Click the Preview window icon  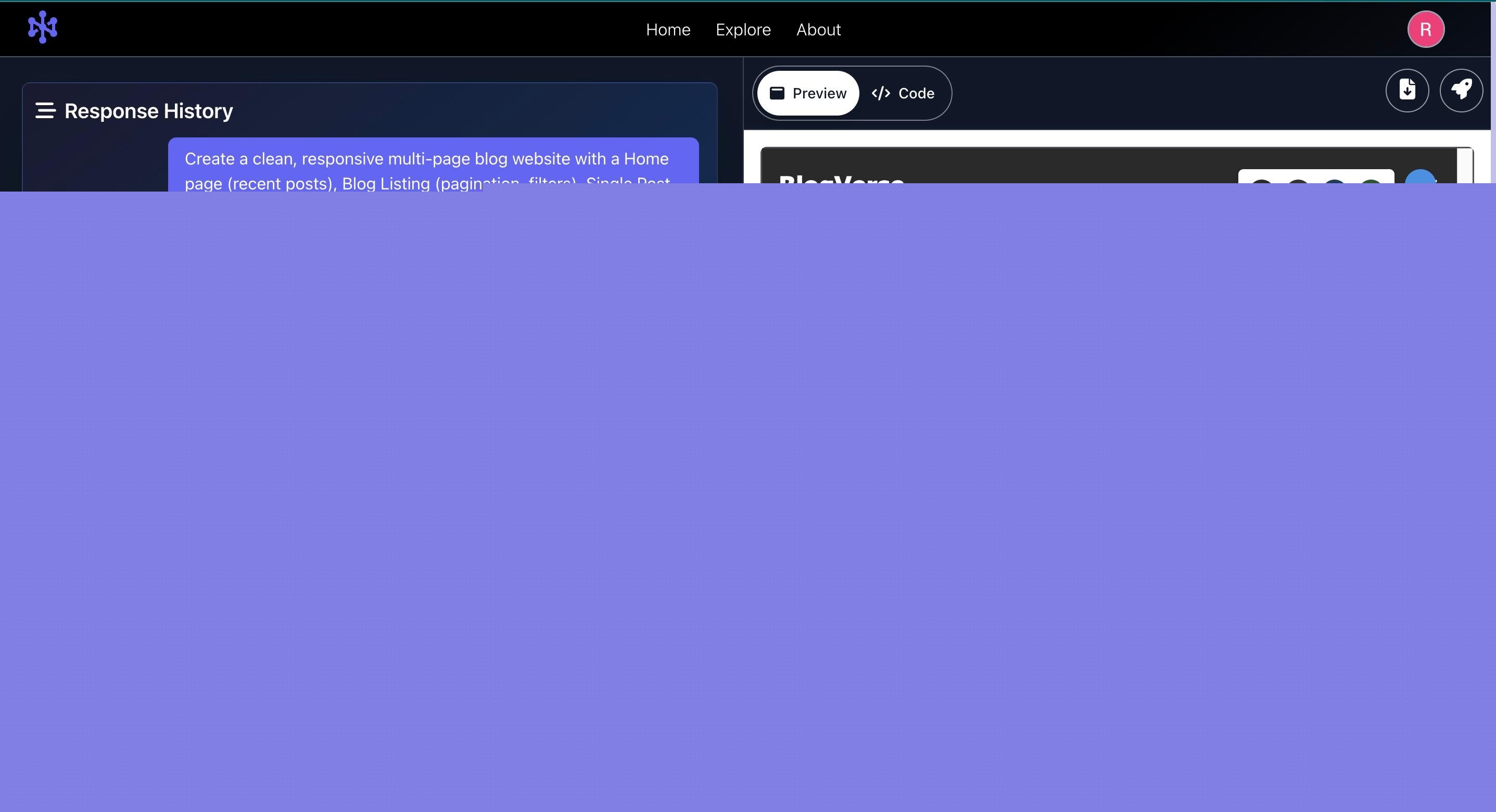click(777, 94)
